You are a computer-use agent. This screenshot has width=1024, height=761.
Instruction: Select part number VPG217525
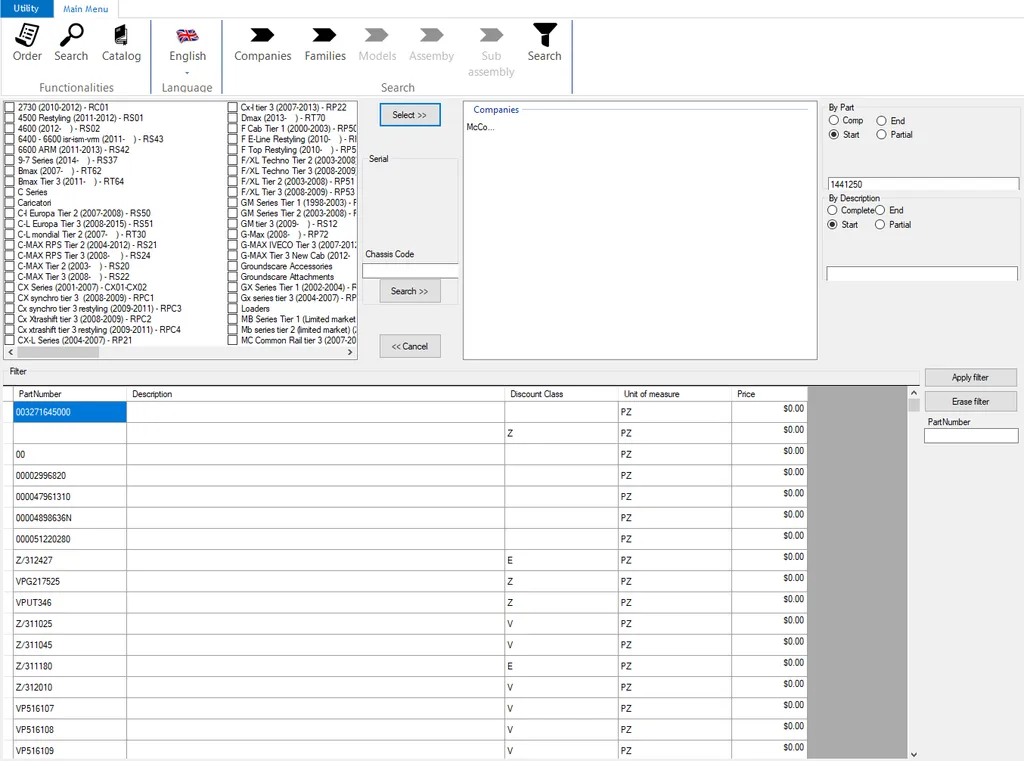click(70, 581)
